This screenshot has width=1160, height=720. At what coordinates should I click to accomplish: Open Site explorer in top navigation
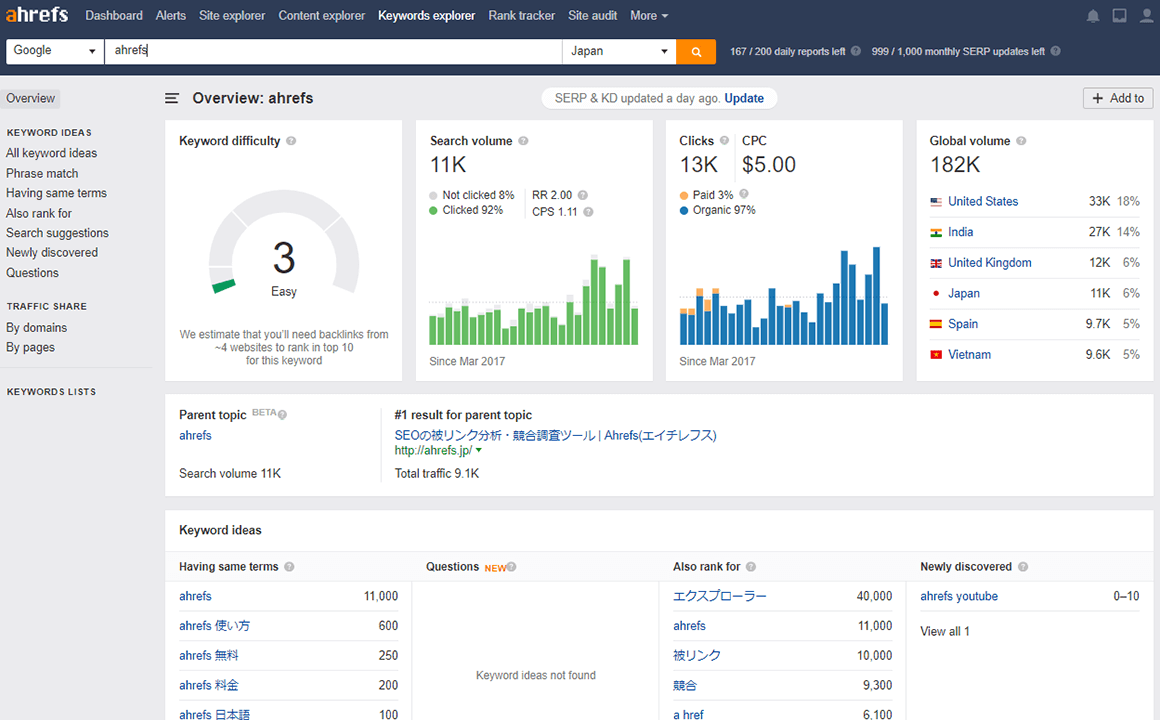232,16
